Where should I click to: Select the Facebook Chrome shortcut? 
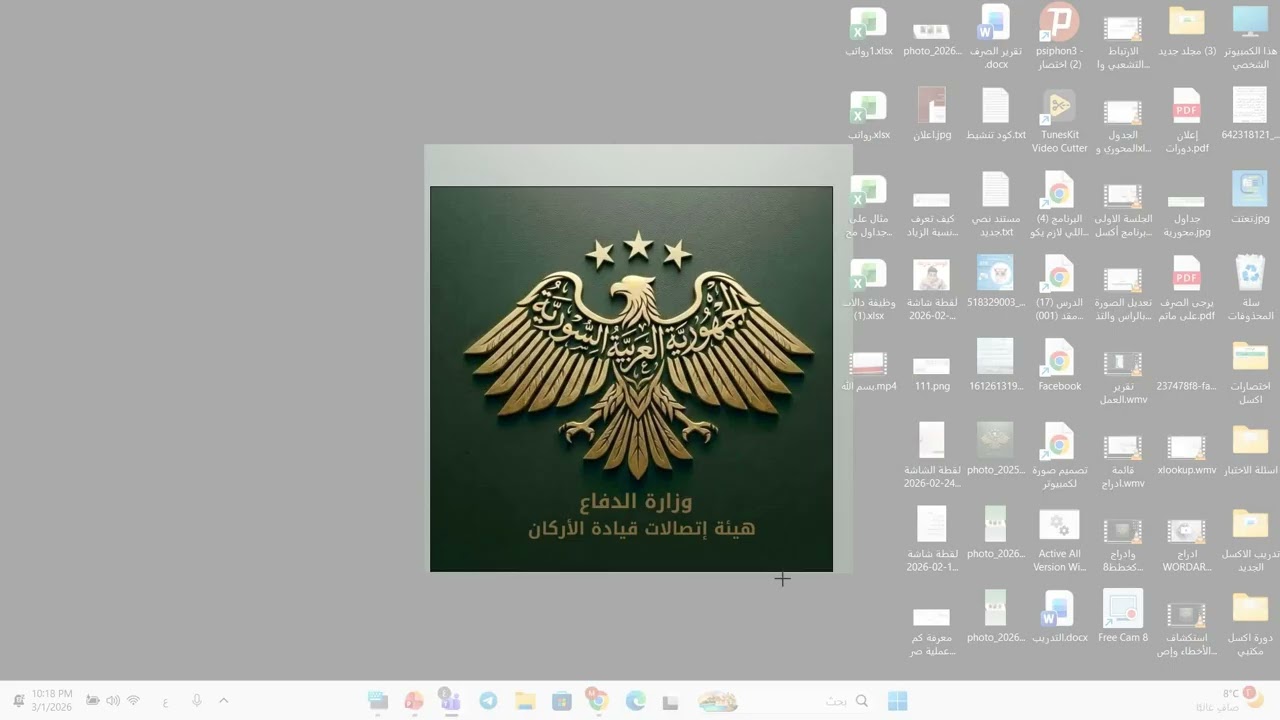[1059, 365]
